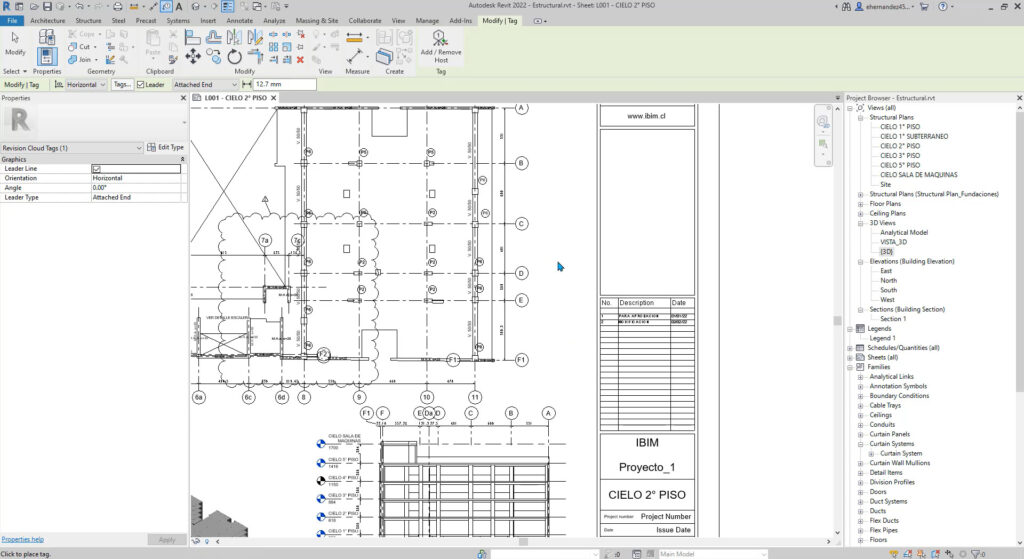Open the Properties help link
Screen dimensions: 1024x559
(x=22, y=539)
